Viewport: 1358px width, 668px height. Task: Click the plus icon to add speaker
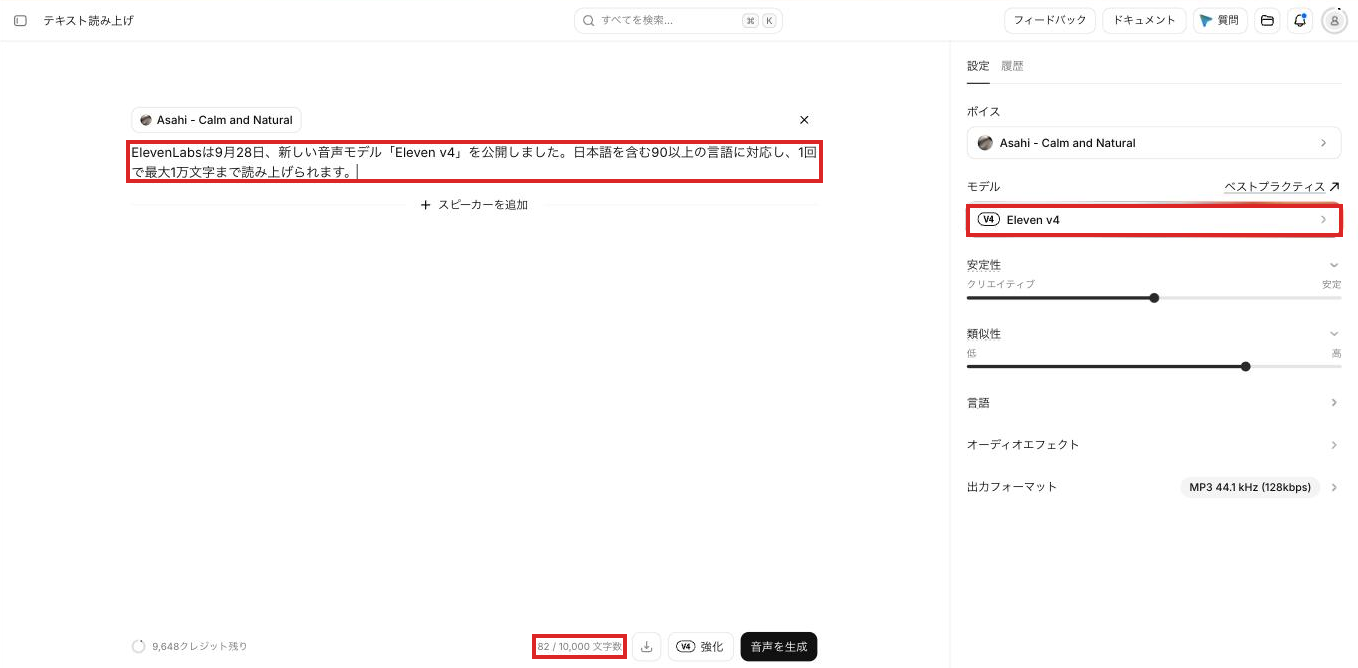pos(426,205)
